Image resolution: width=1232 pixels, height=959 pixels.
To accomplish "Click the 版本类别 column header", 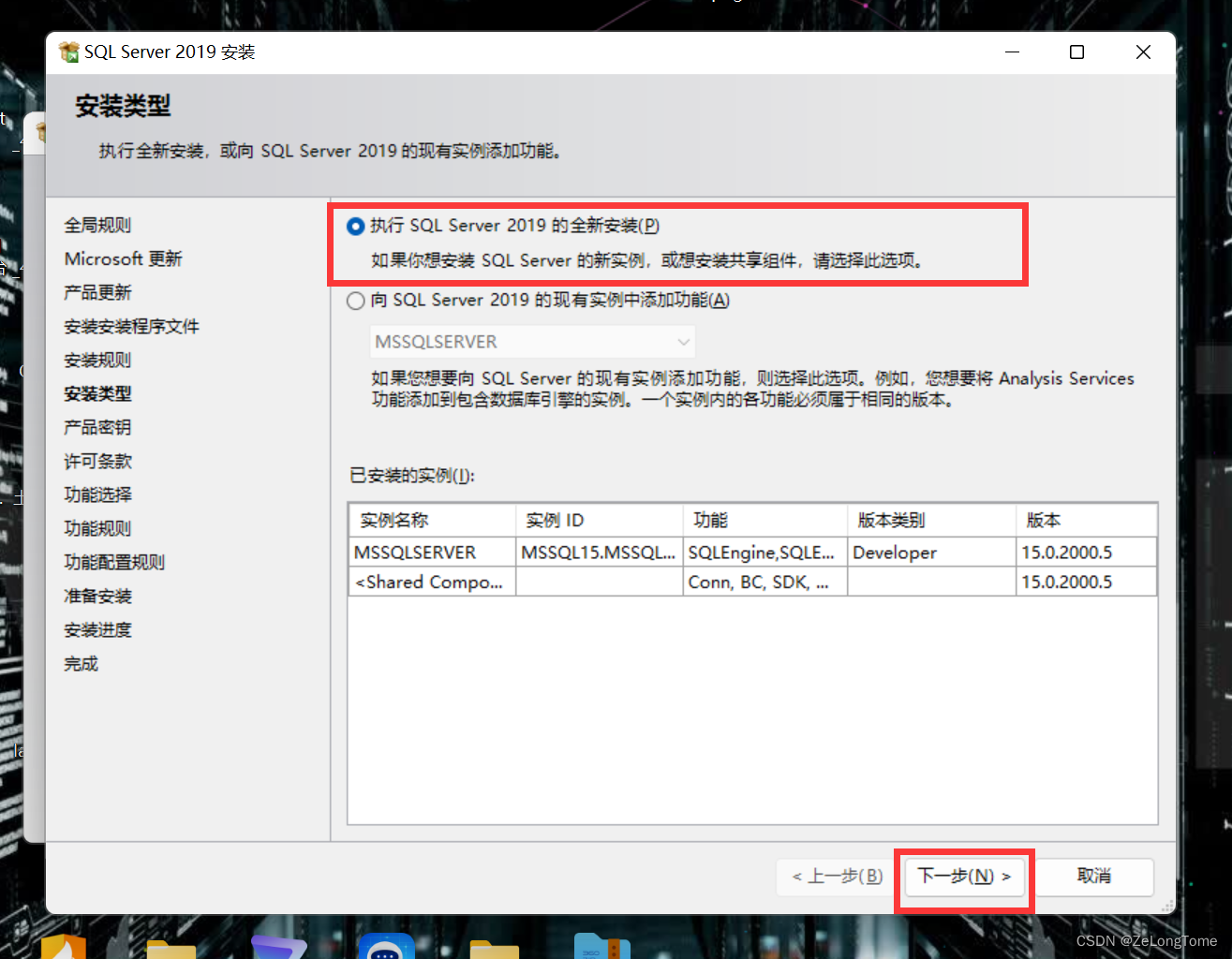I will coord(931,520).
